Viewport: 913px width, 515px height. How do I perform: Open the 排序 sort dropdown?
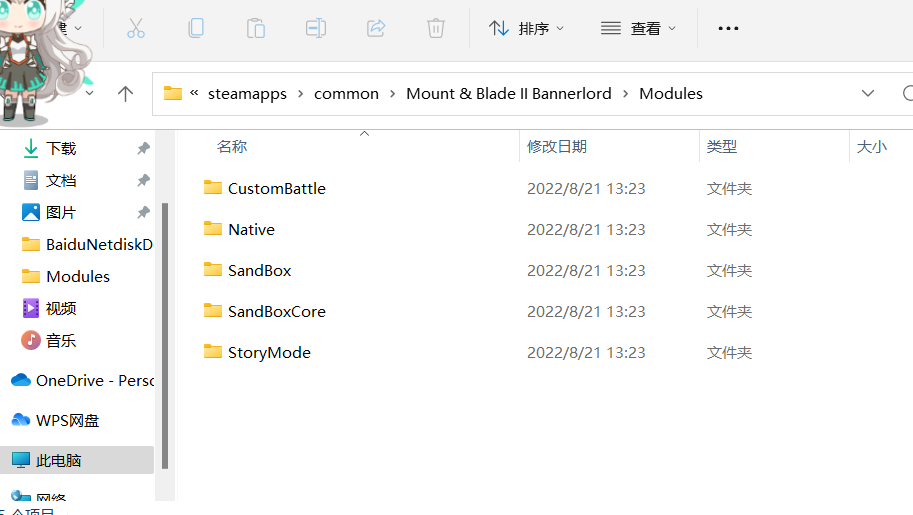click(x=526, y=28)
